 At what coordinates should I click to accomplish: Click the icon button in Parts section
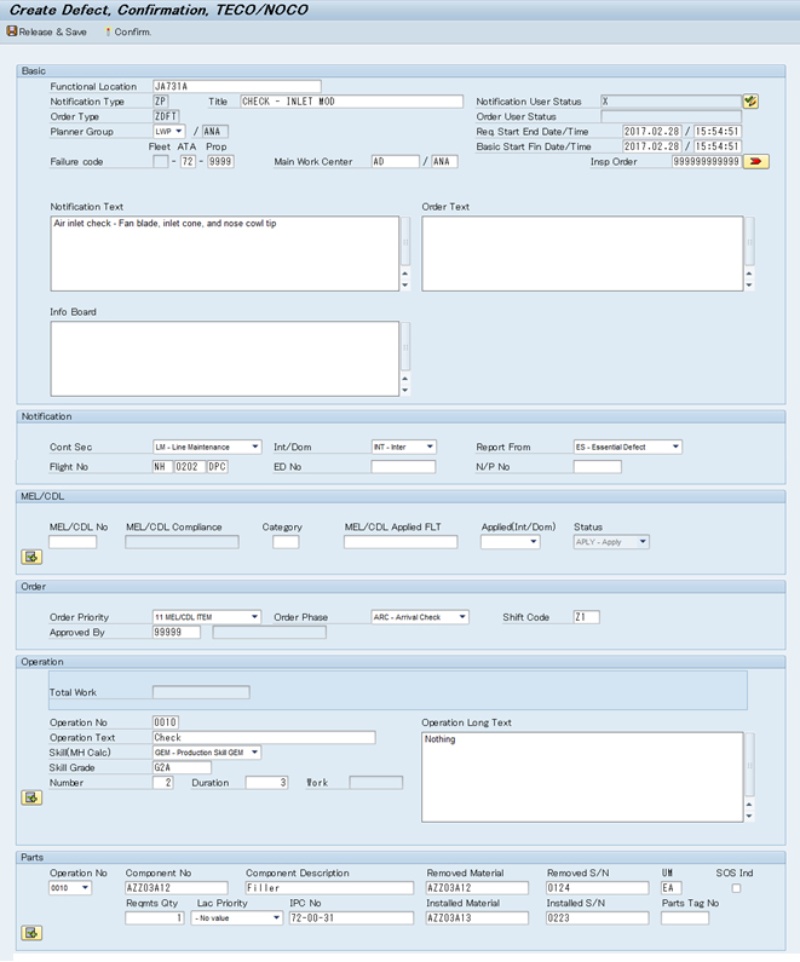pos(32,933)
